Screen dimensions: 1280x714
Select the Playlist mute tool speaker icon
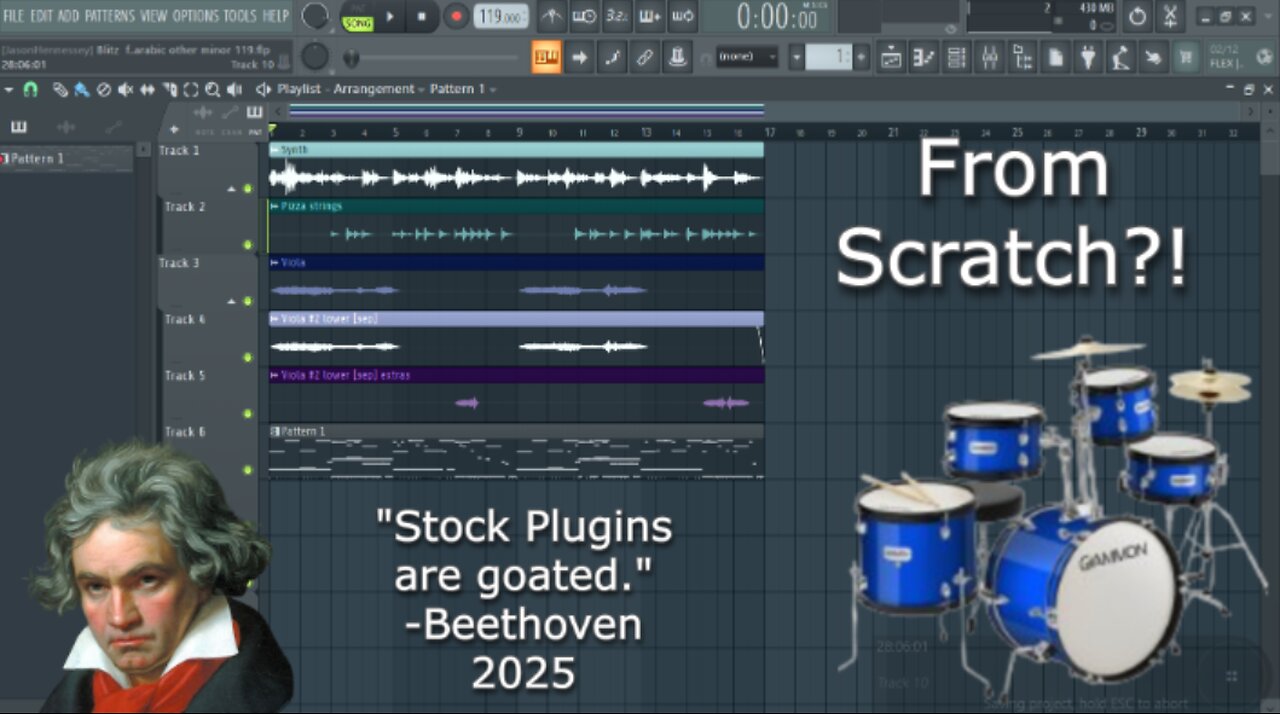point(125,89)
